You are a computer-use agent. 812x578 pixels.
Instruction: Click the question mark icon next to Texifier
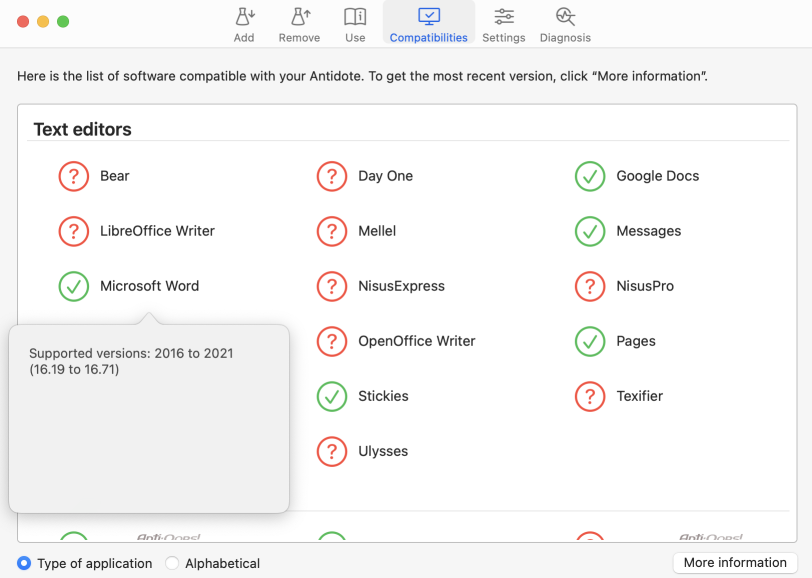[x=589, y=396]
